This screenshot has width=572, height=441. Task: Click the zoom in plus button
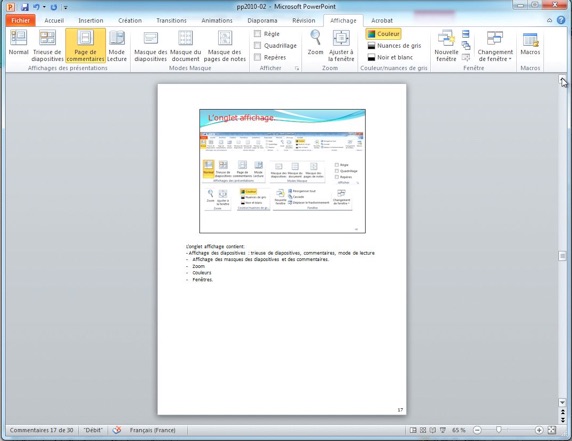click(539, 430)
